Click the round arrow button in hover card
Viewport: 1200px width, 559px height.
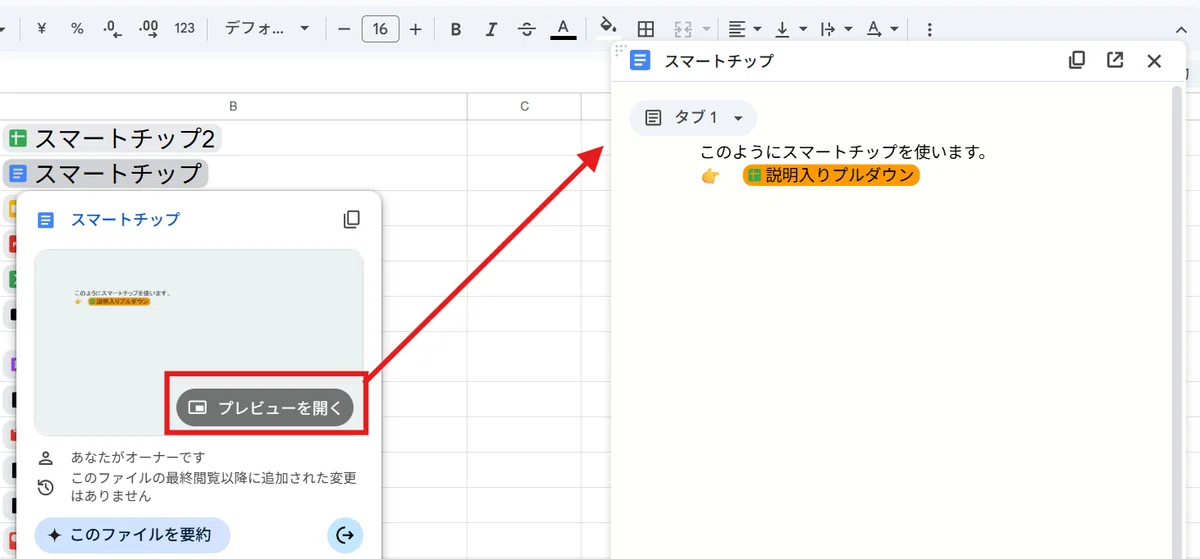pyautogui.click(x=345, y=535)
